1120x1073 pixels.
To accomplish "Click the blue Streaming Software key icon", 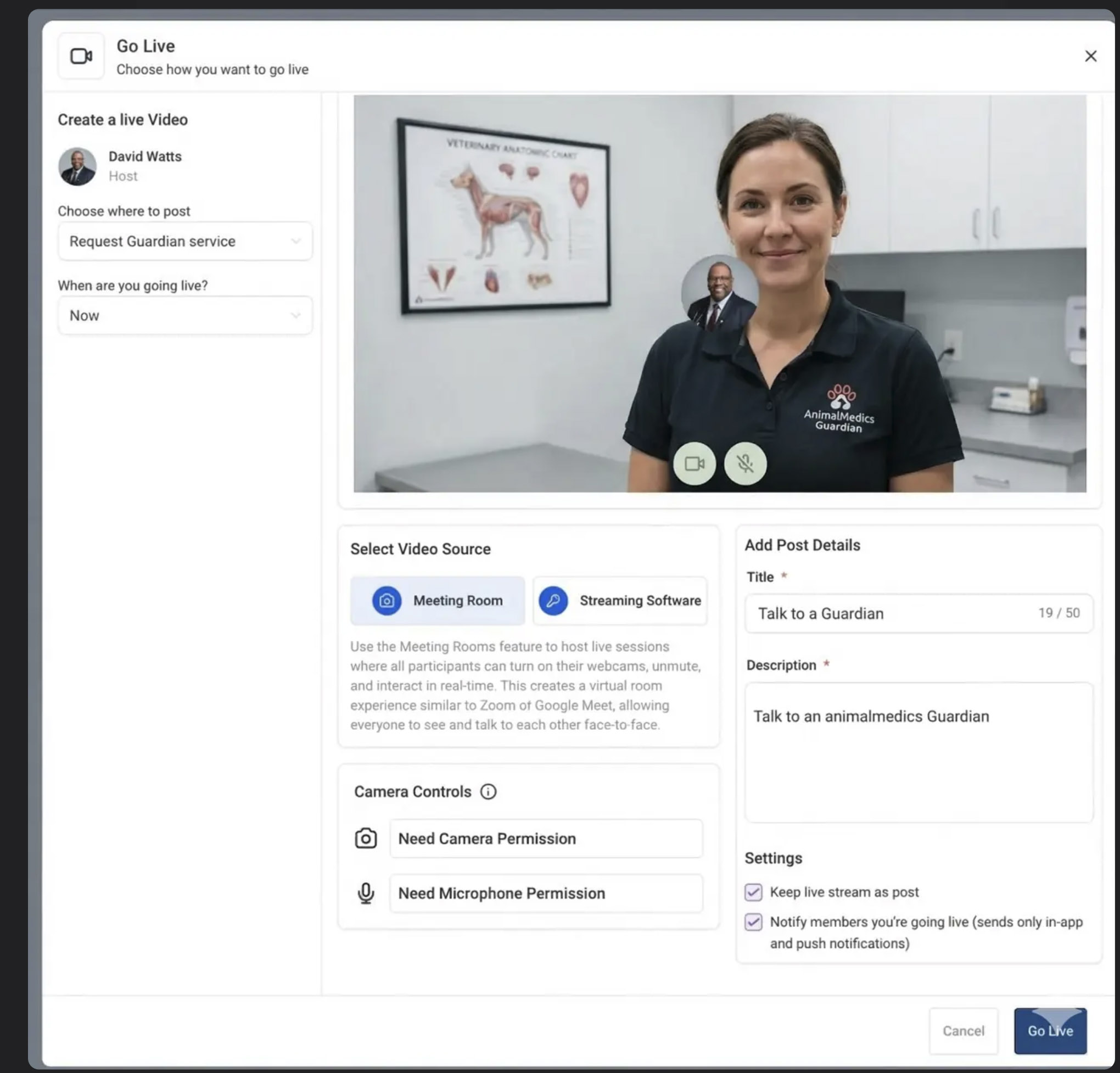I will tap(553, 601).
